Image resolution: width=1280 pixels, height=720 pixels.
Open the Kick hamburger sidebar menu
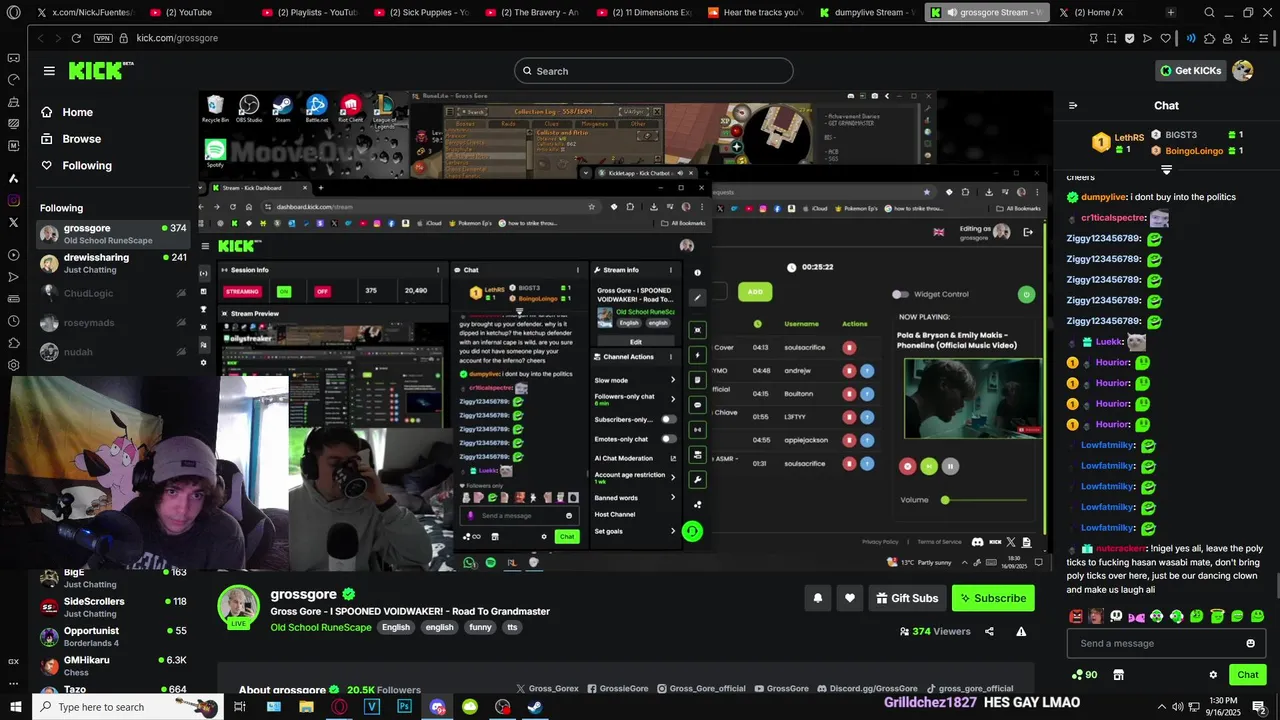click(49, 71)
